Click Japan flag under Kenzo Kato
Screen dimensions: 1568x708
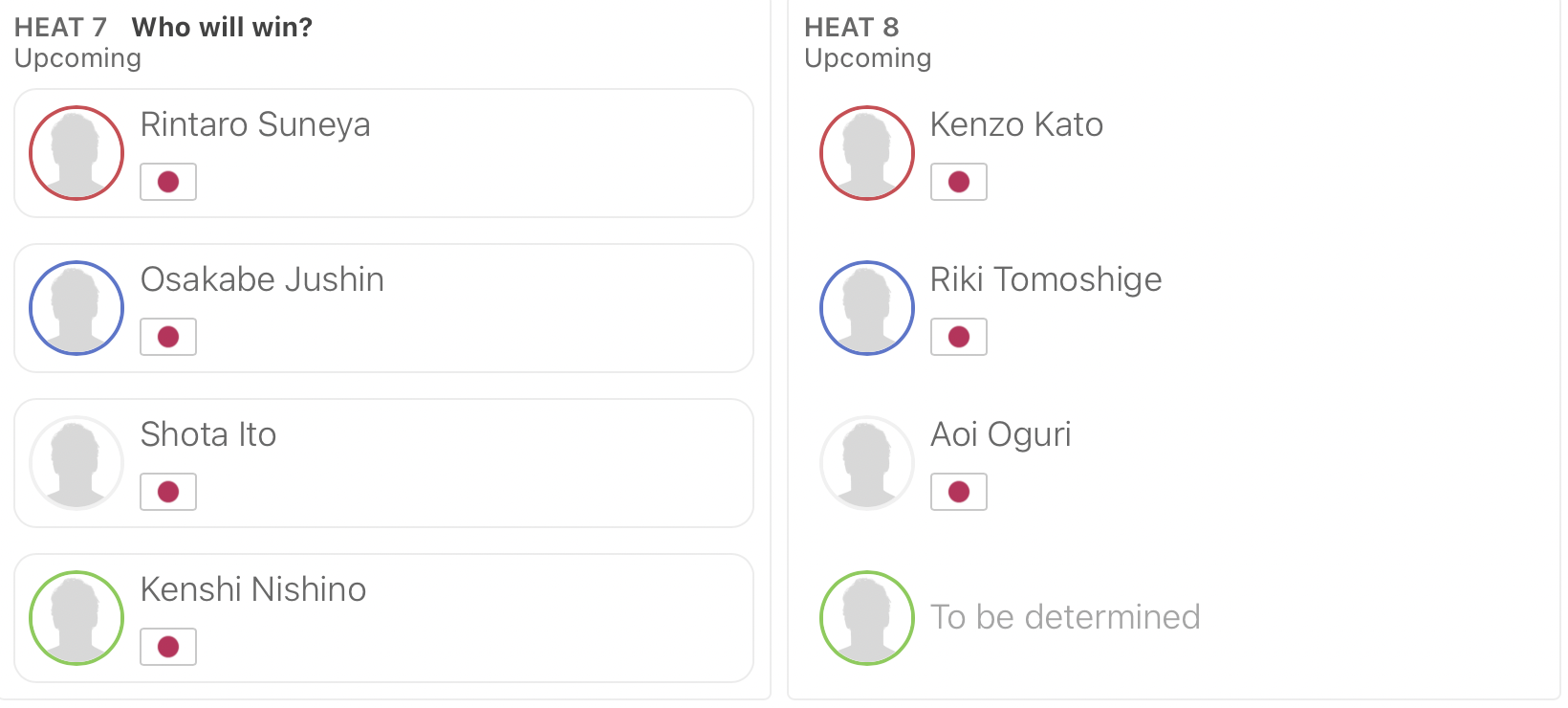[959, 182]
